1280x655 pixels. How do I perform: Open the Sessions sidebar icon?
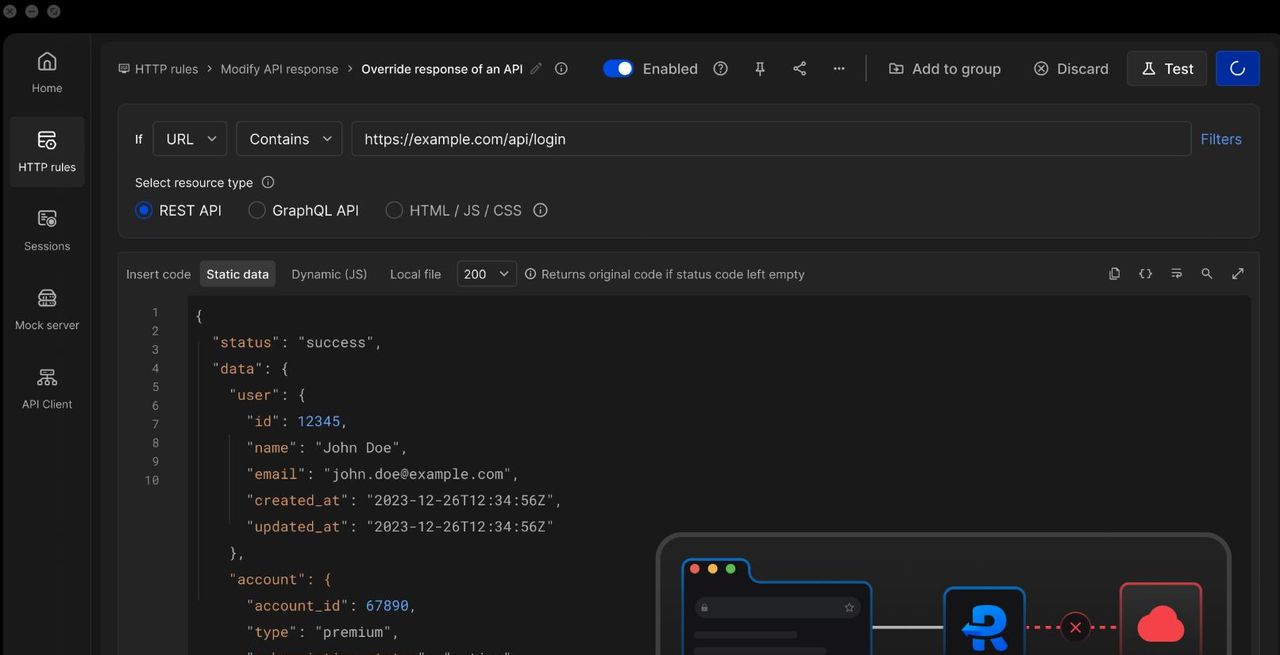click(x=47, y=229)
